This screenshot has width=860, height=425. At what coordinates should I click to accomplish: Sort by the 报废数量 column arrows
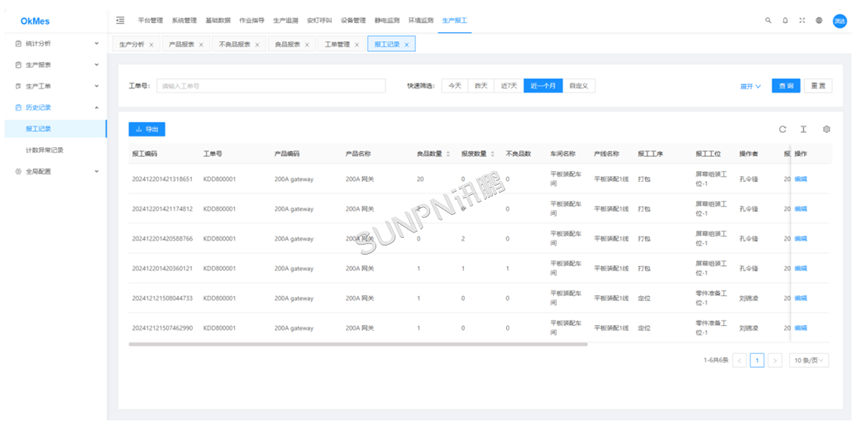[493, 154]
